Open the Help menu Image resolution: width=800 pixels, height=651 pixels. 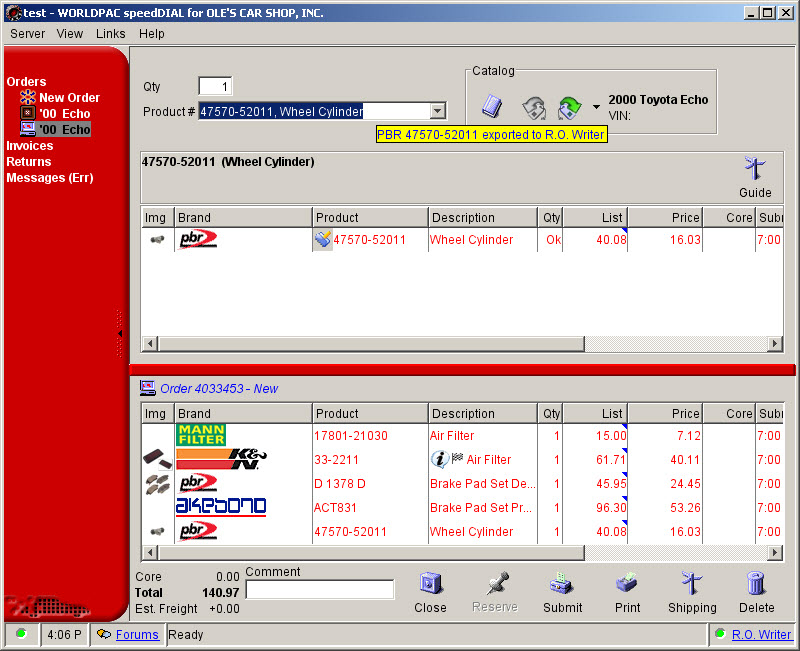pyautogui.click(x=152, y=34)
